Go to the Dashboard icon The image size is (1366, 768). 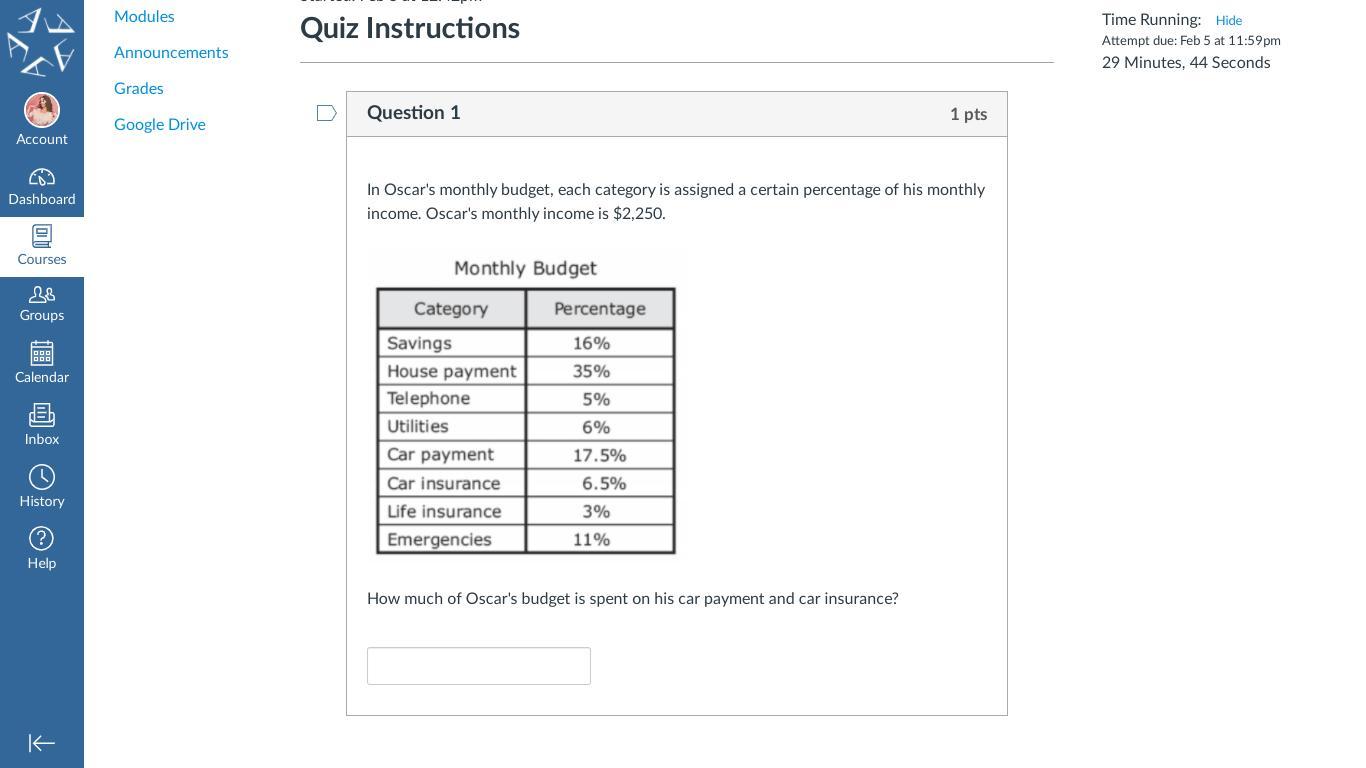(x=42, y=178)
